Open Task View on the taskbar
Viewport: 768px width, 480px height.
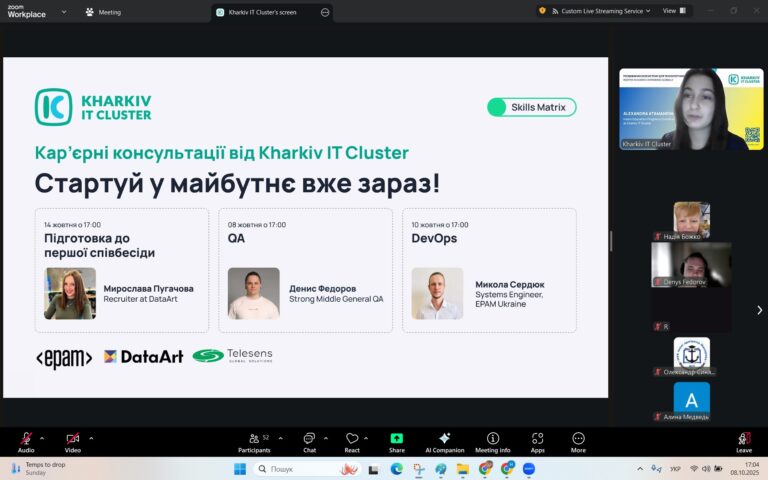373,469
